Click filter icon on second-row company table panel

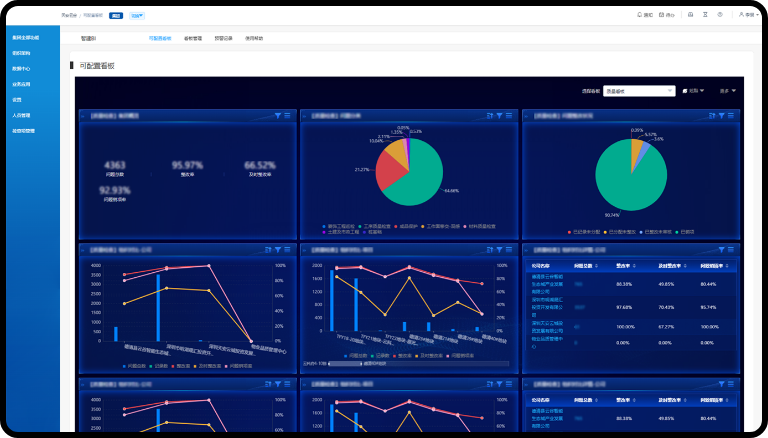tap(721, 250)
